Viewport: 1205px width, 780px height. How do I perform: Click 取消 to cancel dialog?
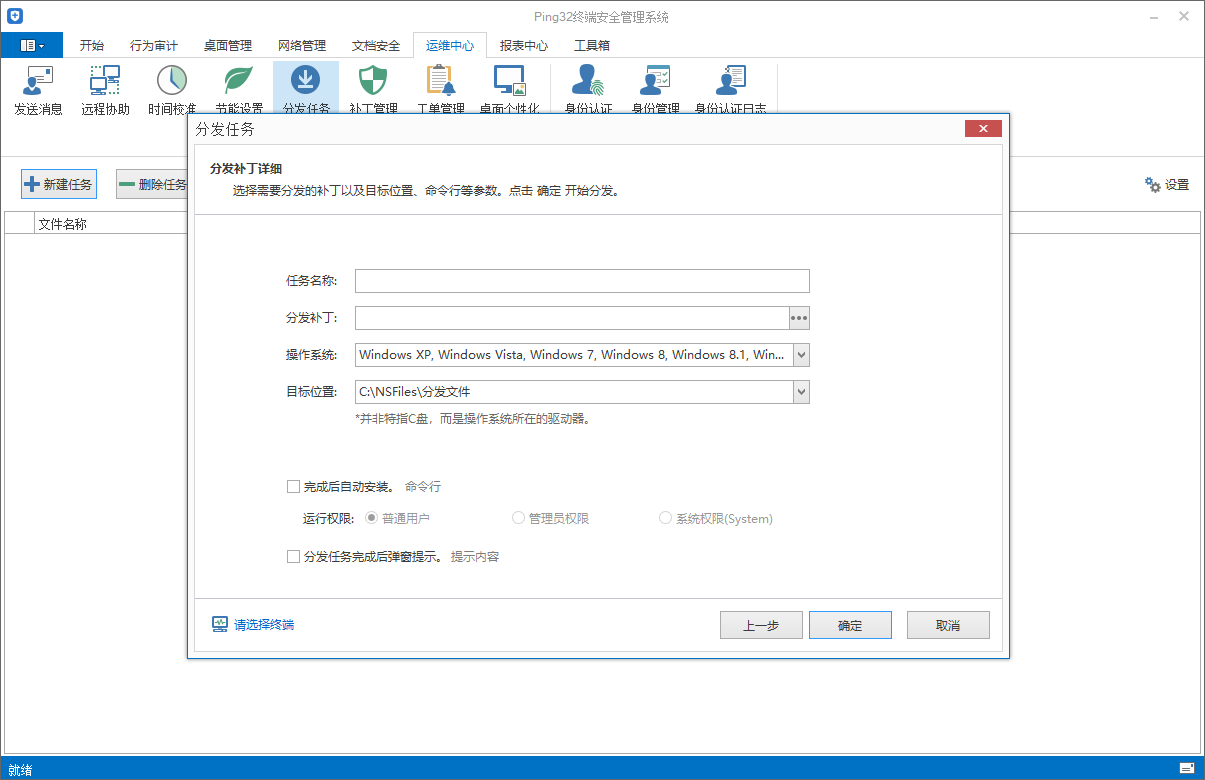948,625
